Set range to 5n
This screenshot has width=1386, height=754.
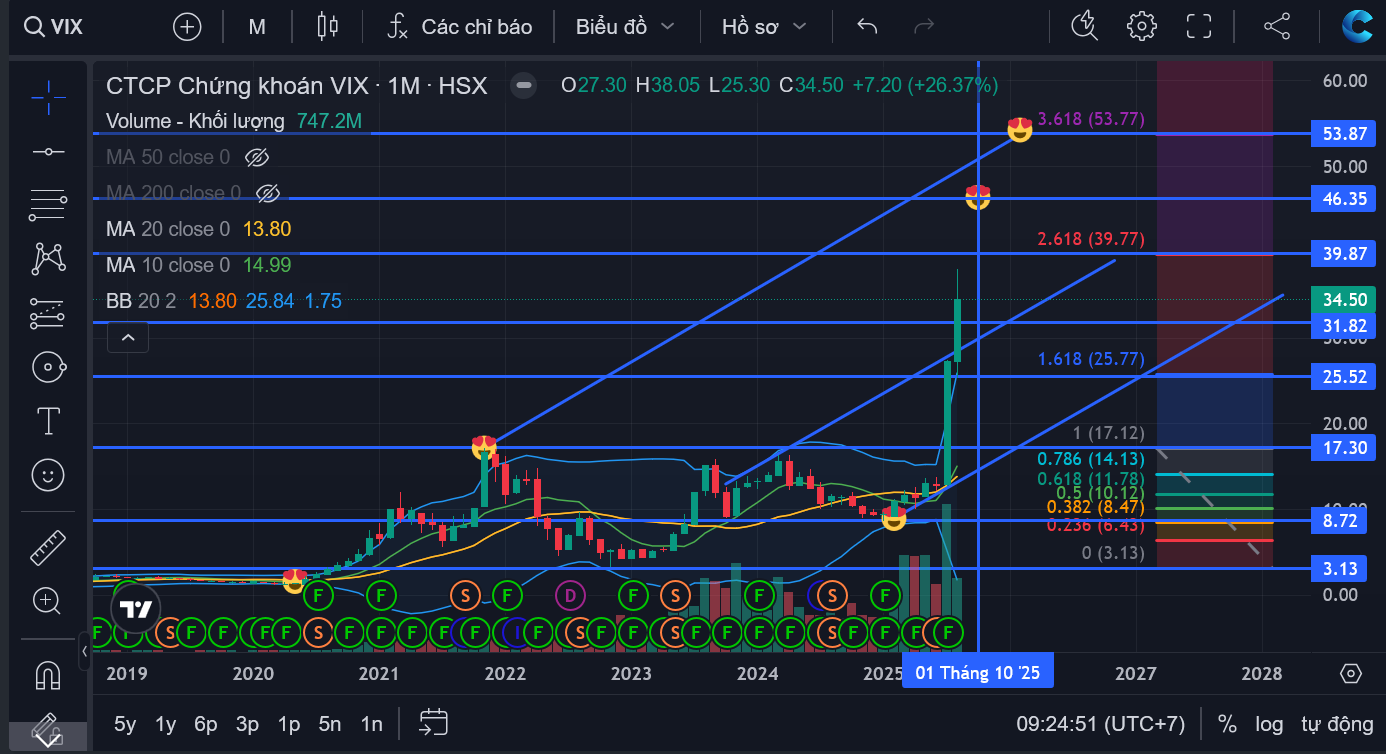pyautogui.click(x=330, y=724)
